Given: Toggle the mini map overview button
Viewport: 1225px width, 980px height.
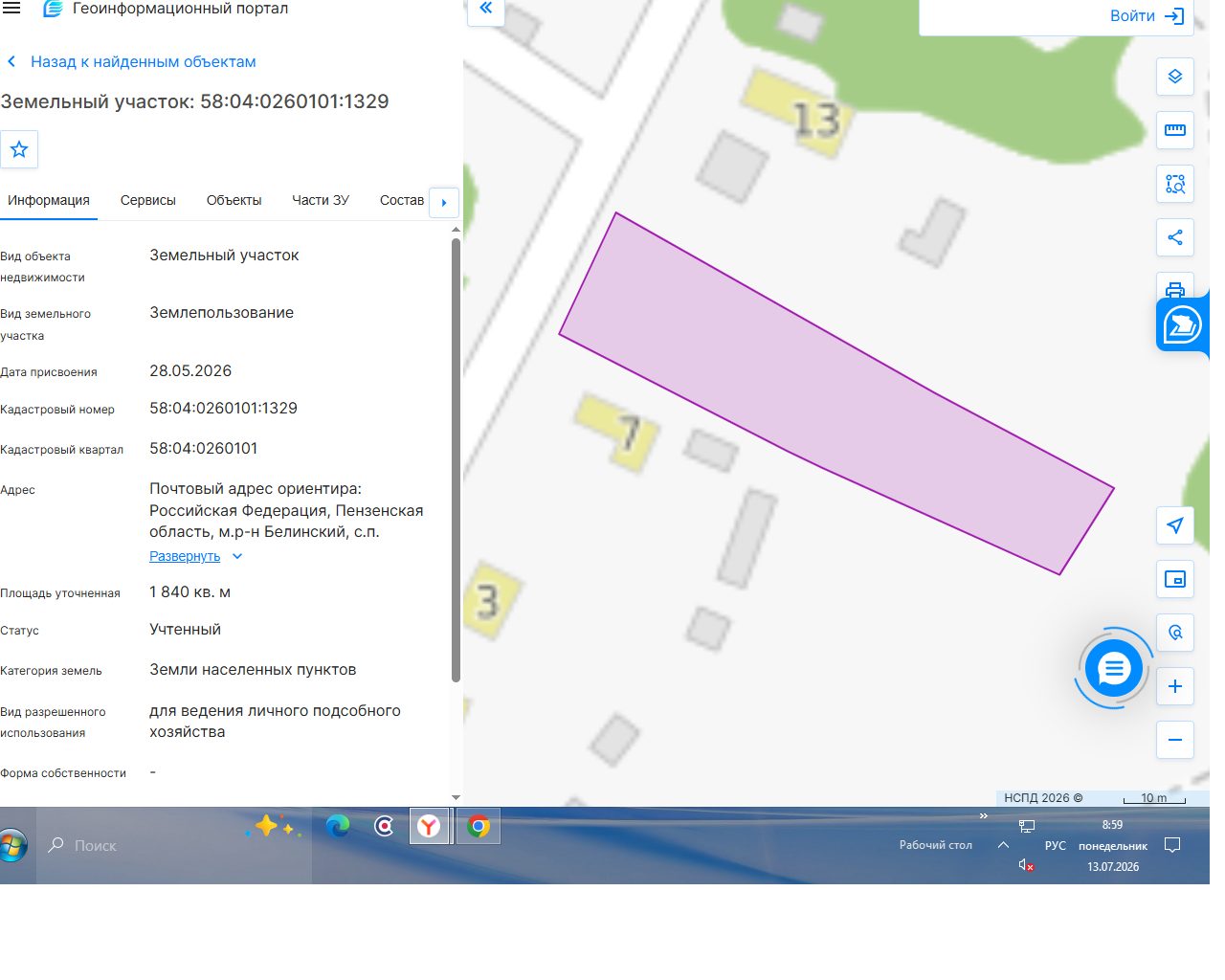Looking at the screenshot, I should coord(1175,579).
